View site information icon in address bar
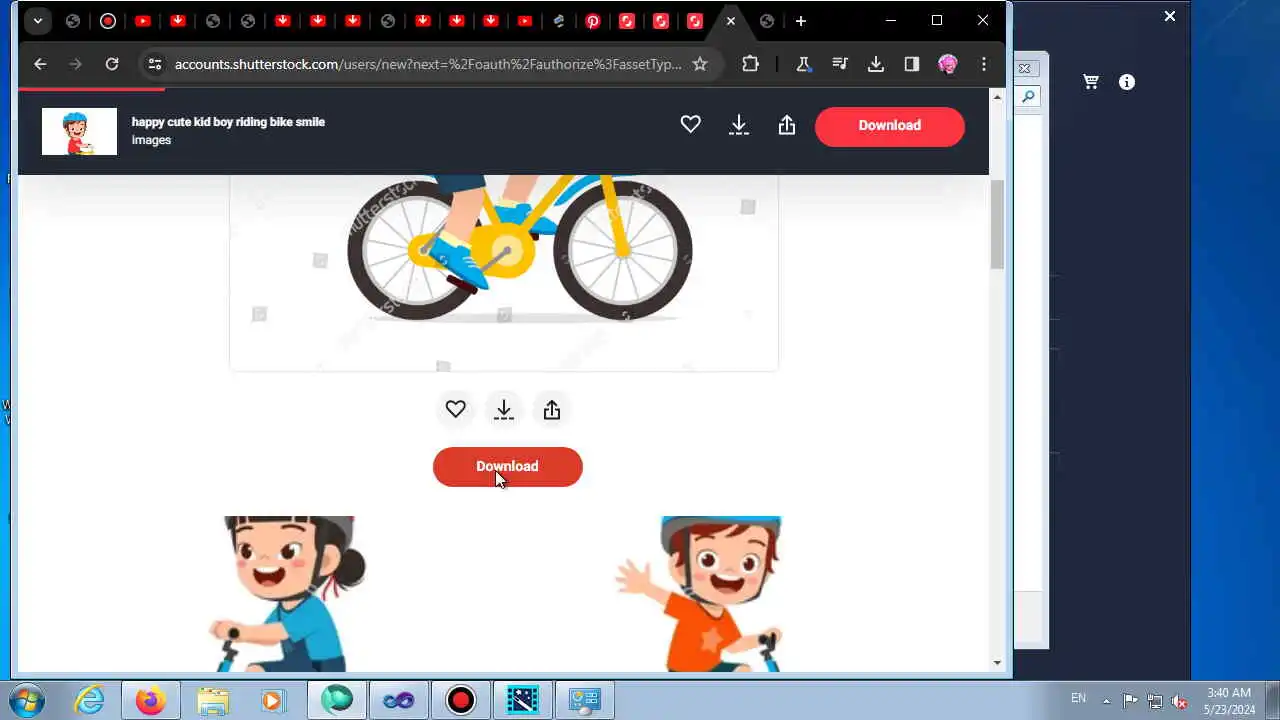 (154, 64)
